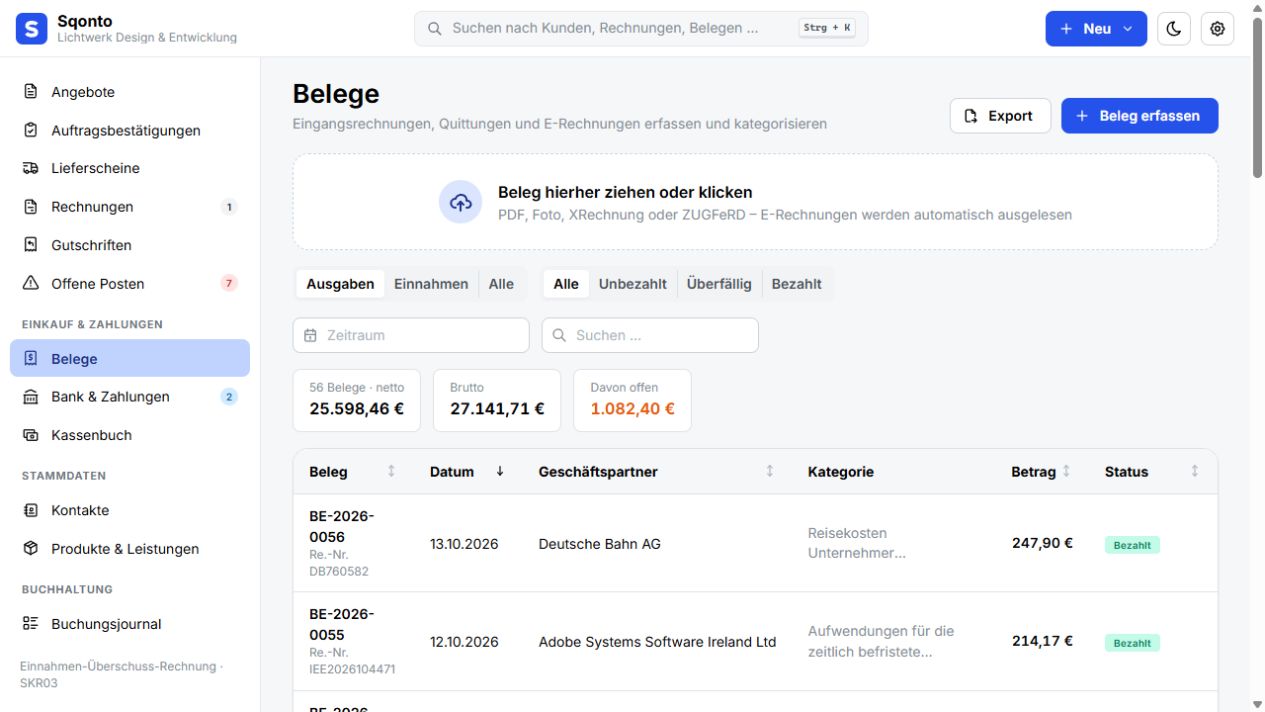Image resolution: width=1265 pixels, height=712 pixels.
Task: Open Bank & Zahlungen page
Action: 130,397
